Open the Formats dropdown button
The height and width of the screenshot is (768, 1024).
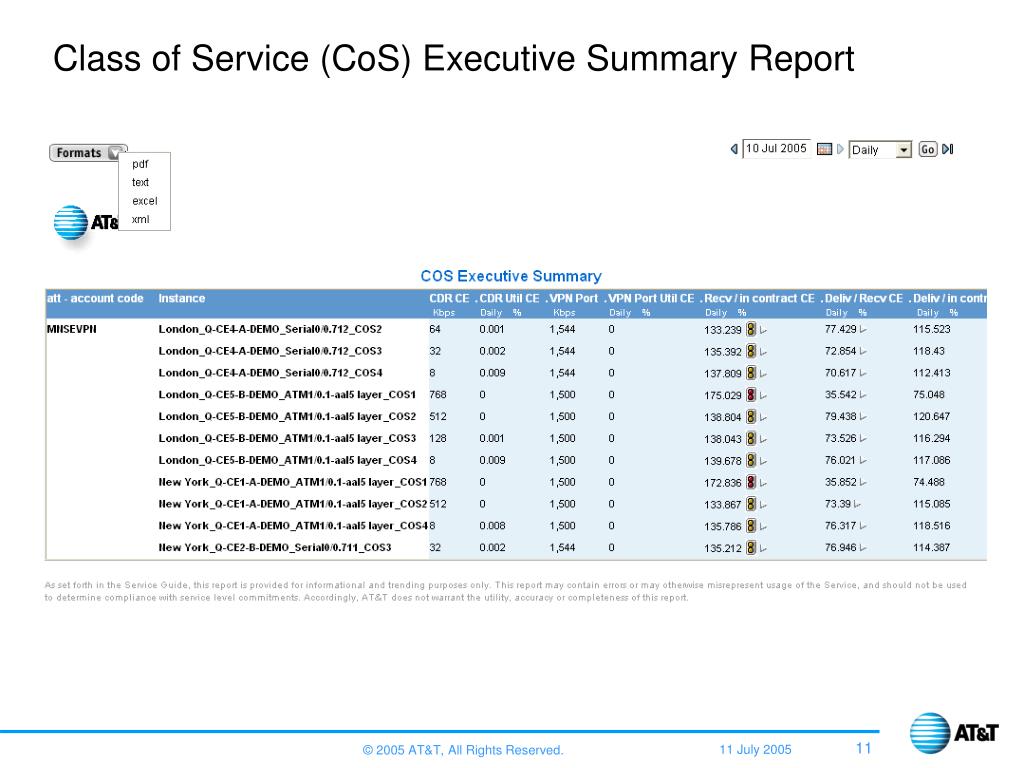point(88,153)
